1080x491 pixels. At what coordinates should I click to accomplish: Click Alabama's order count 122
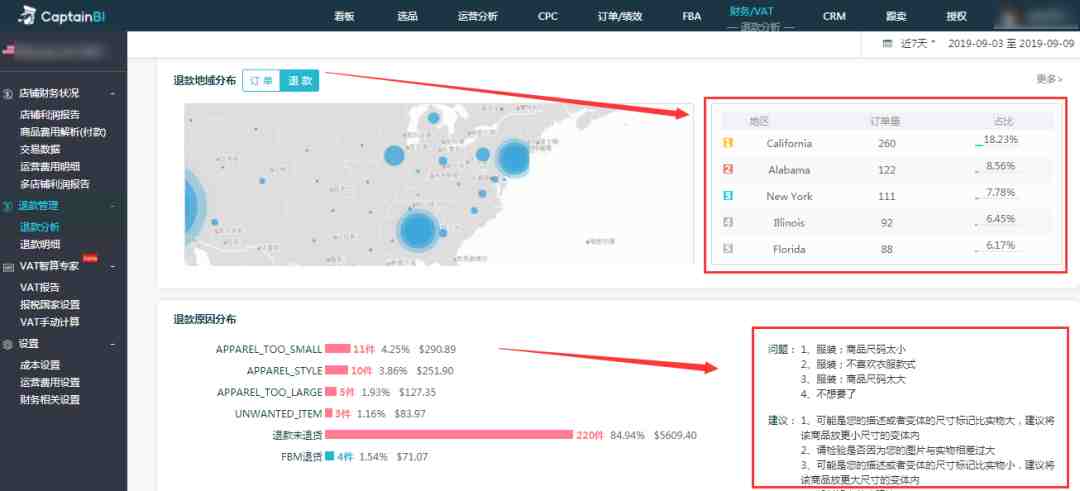click(887, 170)
